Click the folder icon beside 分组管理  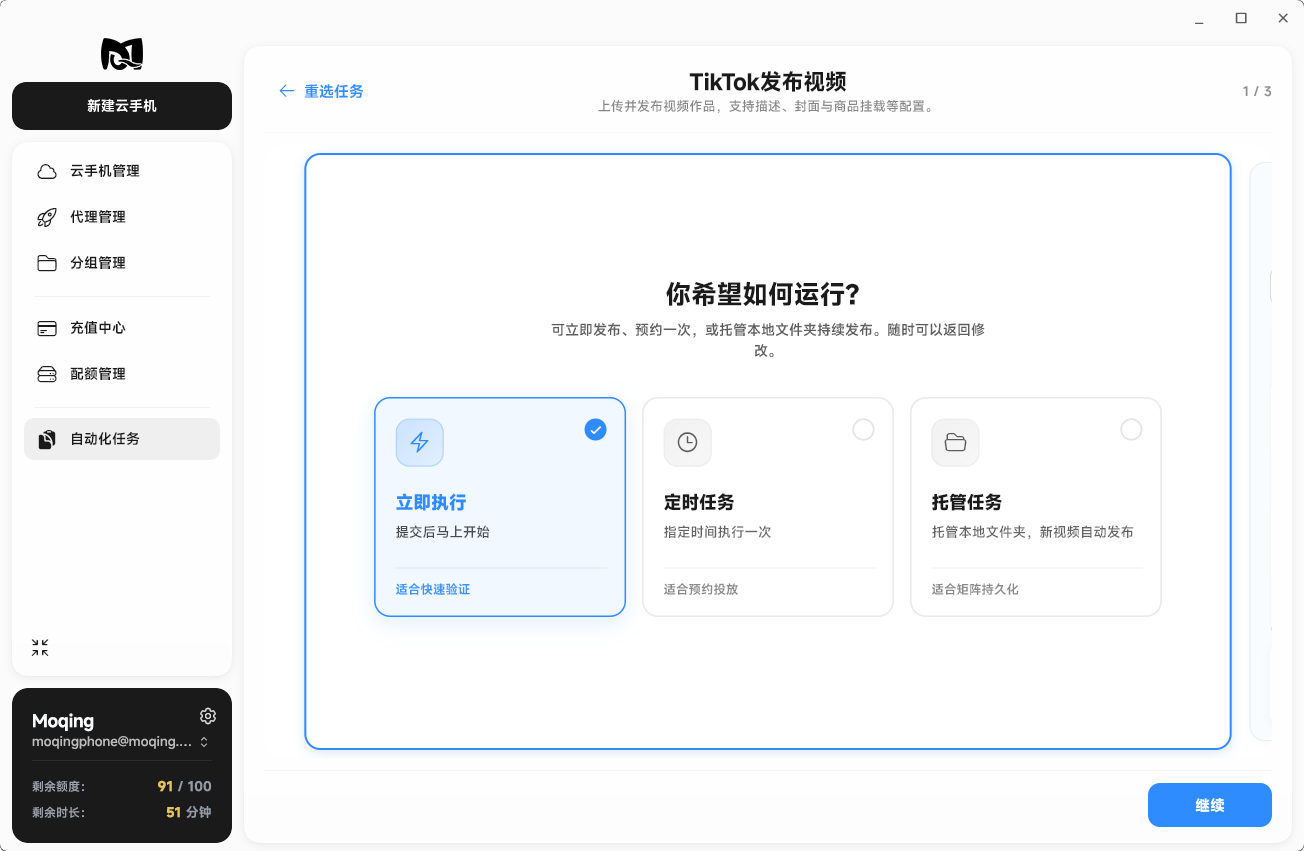click(47, 263)
